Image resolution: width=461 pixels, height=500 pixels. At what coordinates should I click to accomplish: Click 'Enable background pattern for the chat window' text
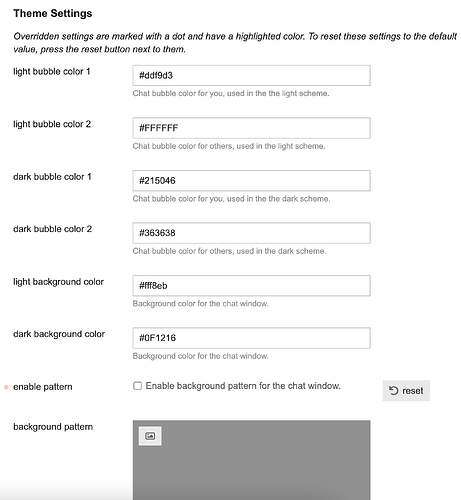point(243,386)
